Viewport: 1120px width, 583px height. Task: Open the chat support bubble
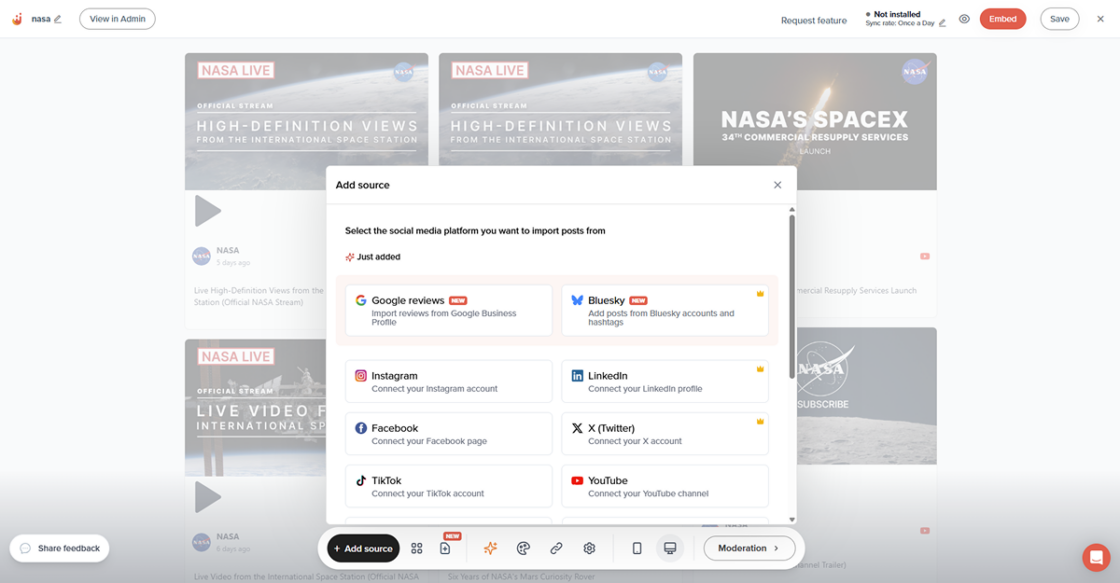point(1096,557)
